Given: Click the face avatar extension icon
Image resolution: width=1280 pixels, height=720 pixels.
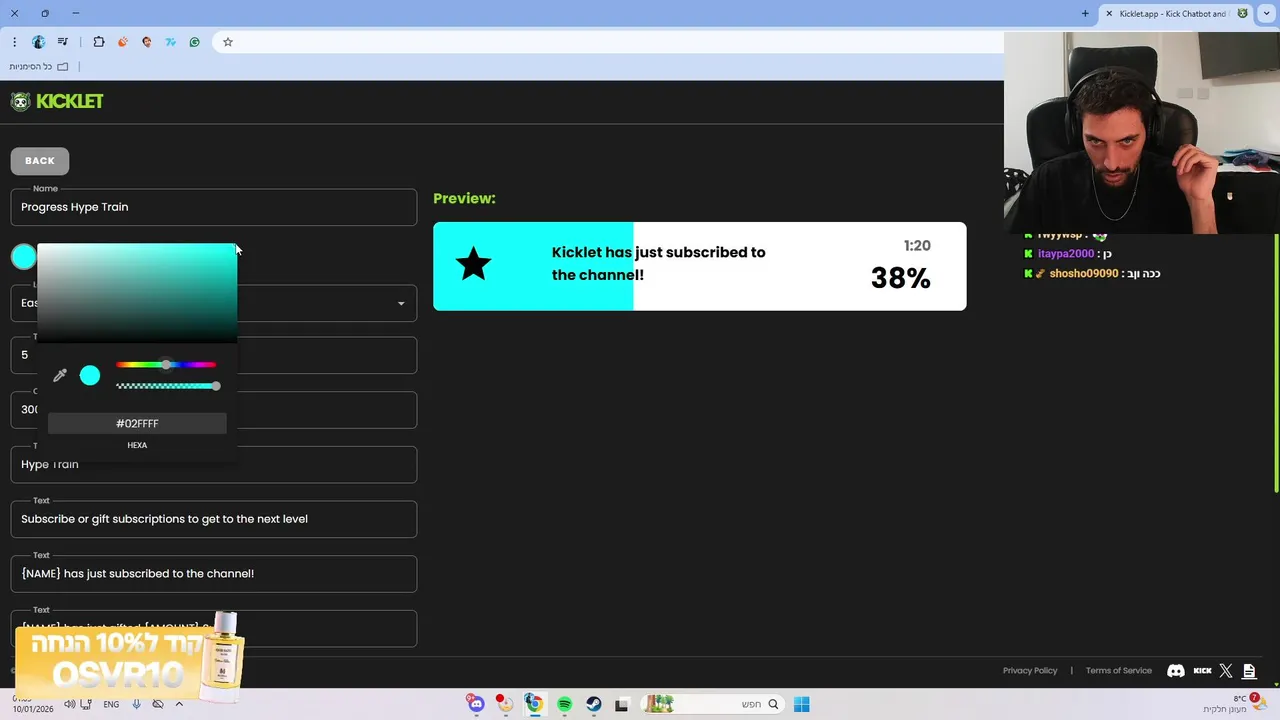Looking at the screenshot, I should point(147,42).
